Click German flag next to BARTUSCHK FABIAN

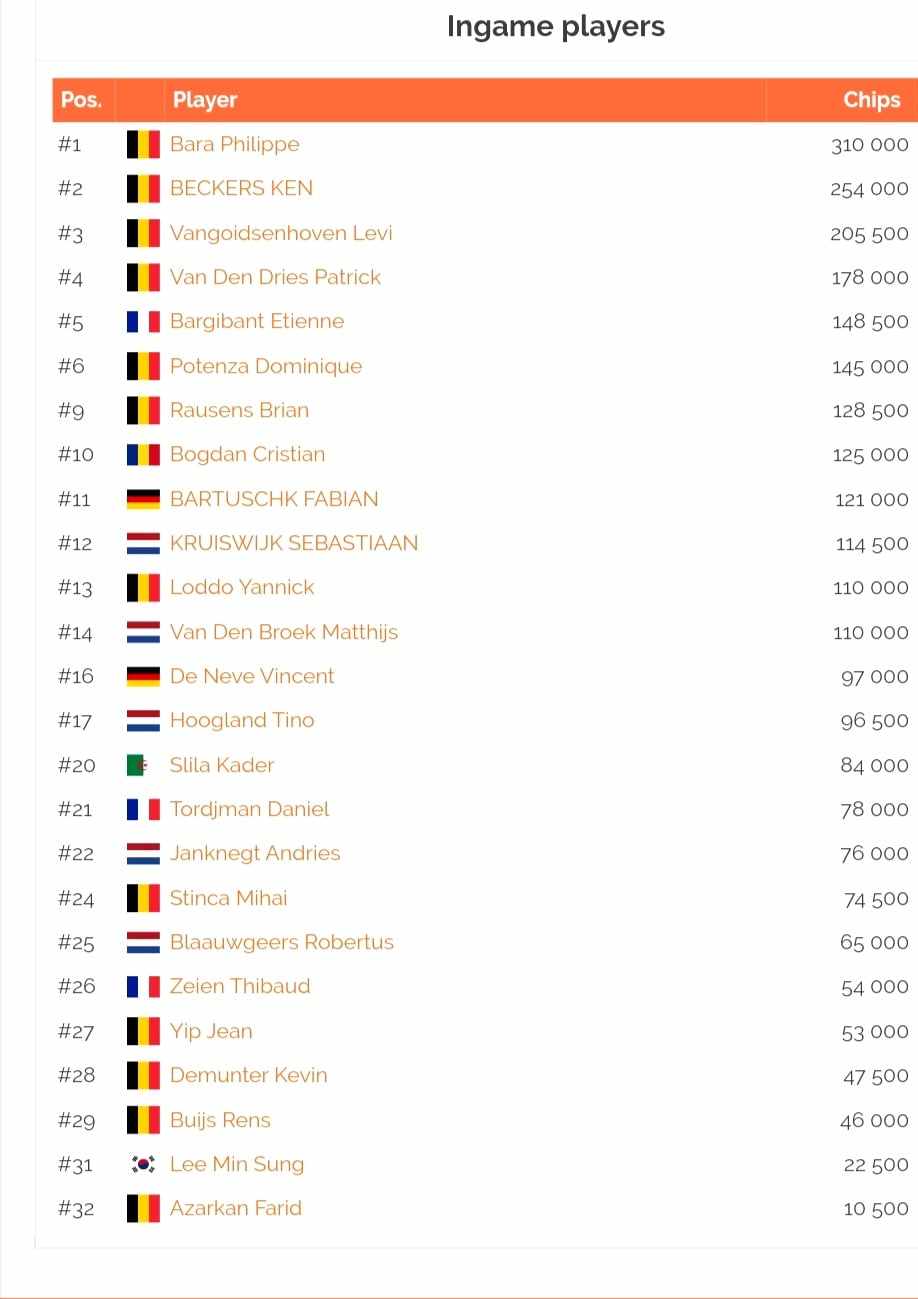(143, 499)
